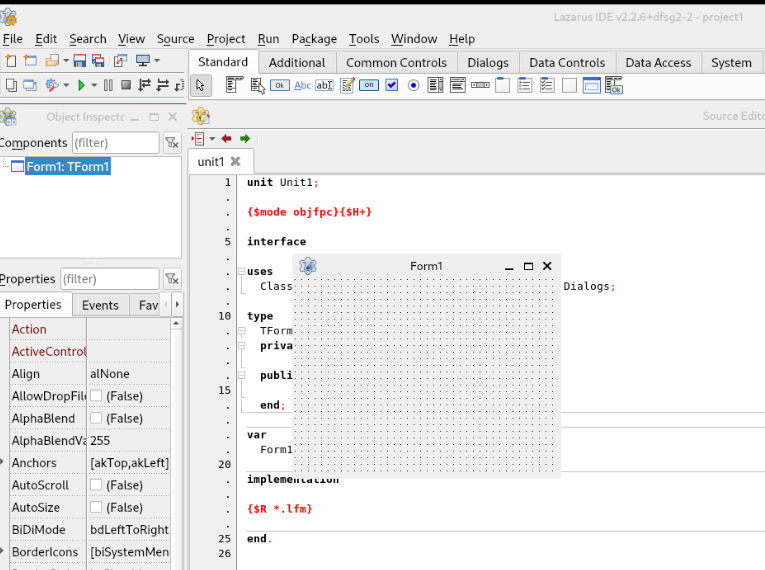Pick the TScrollBar component icon
The width and height of the screenshot is (765, 570).
(480, 85)
